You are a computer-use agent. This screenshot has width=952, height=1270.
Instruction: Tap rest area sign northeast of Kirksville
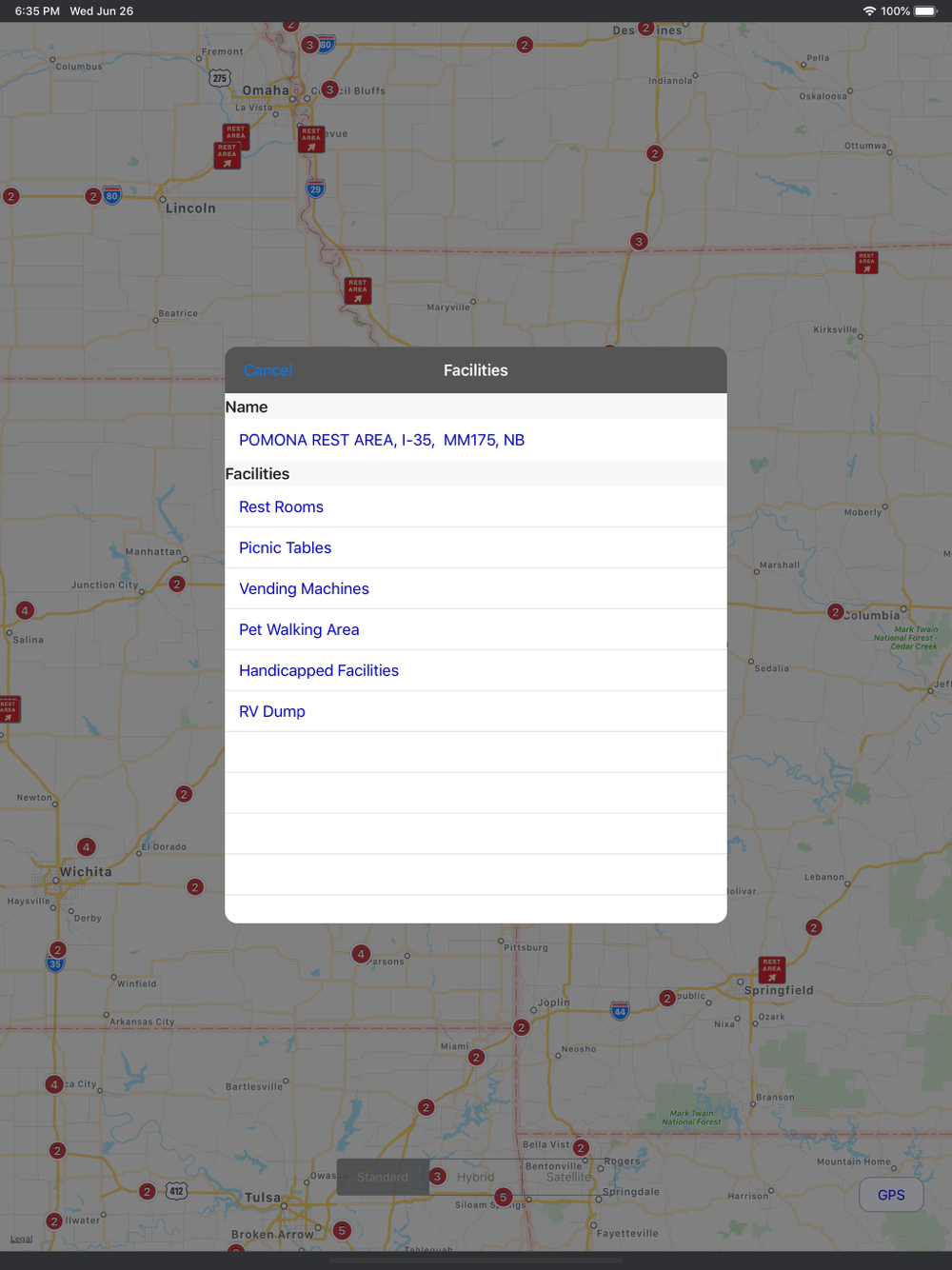866,262
